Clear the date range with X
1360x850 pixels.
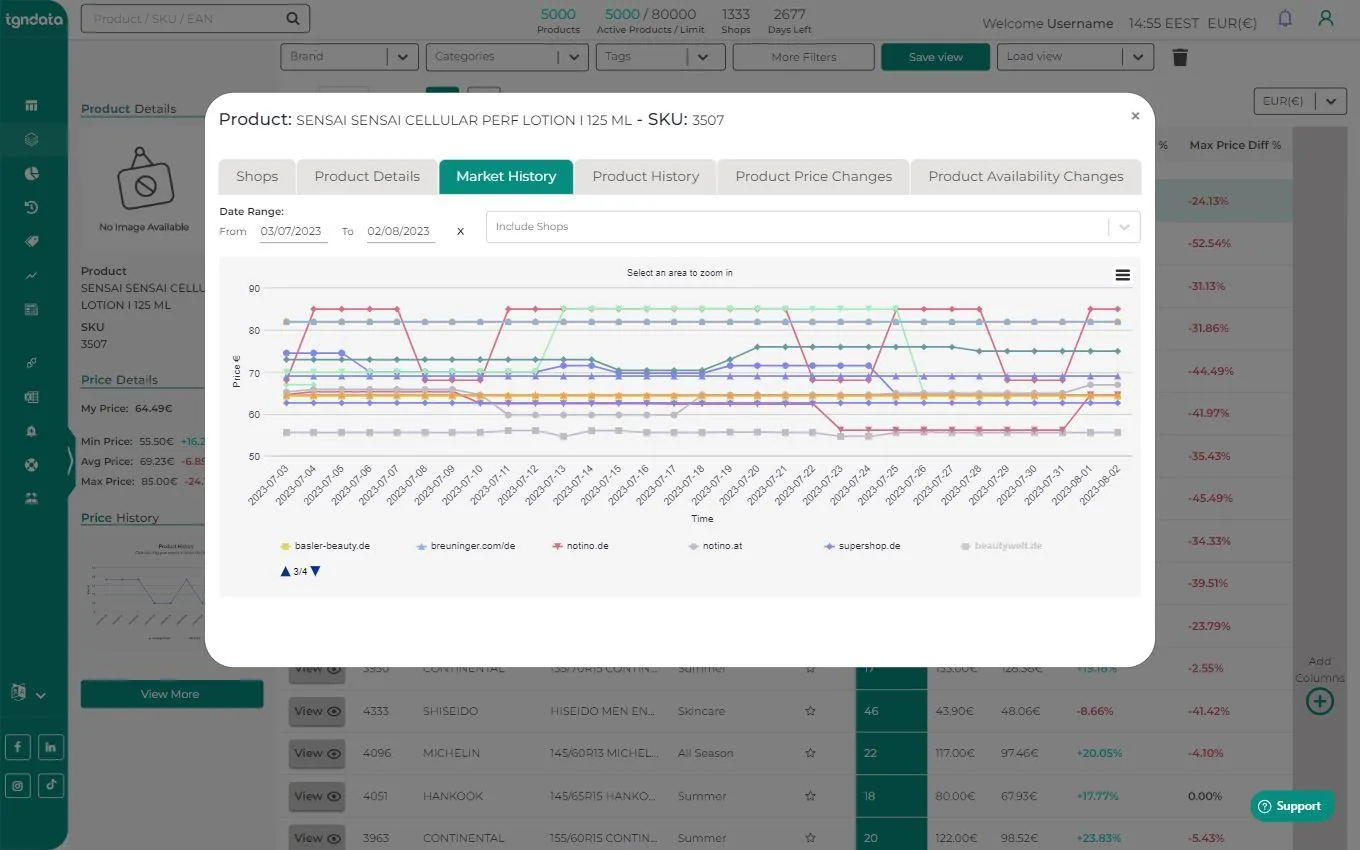(x=460, y=231)
